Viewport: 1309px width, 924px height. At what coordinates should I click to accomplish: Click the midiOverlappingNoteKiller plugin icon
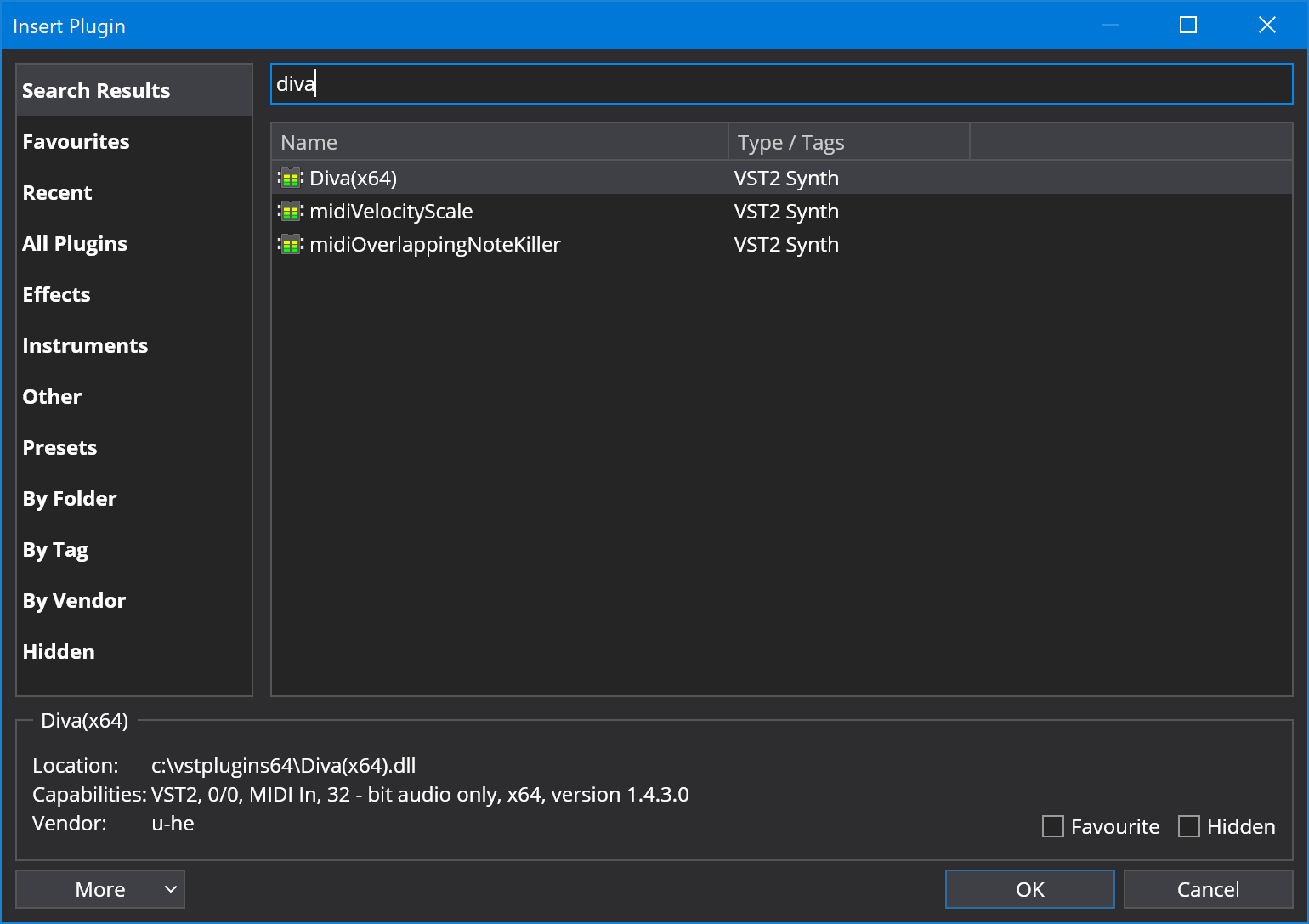point(291,244)
